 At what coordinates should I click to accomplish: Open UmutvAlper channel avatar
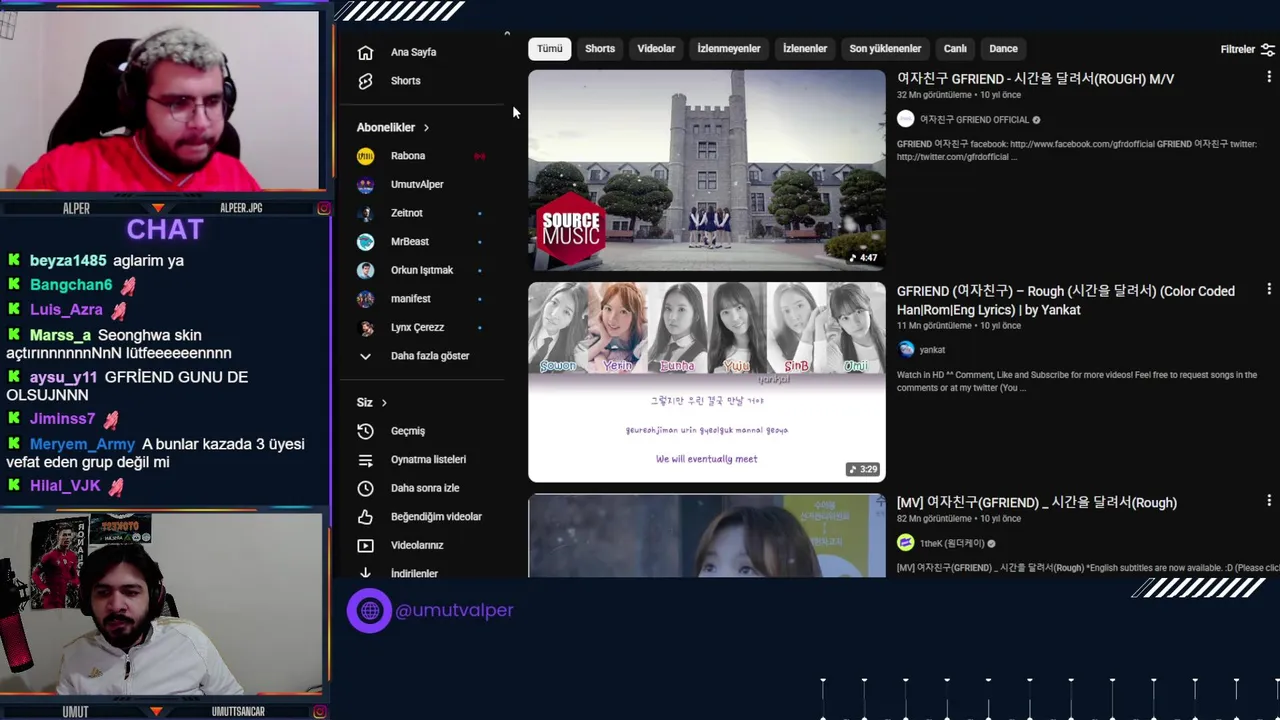pyautogui.click(x=366, y=185)
